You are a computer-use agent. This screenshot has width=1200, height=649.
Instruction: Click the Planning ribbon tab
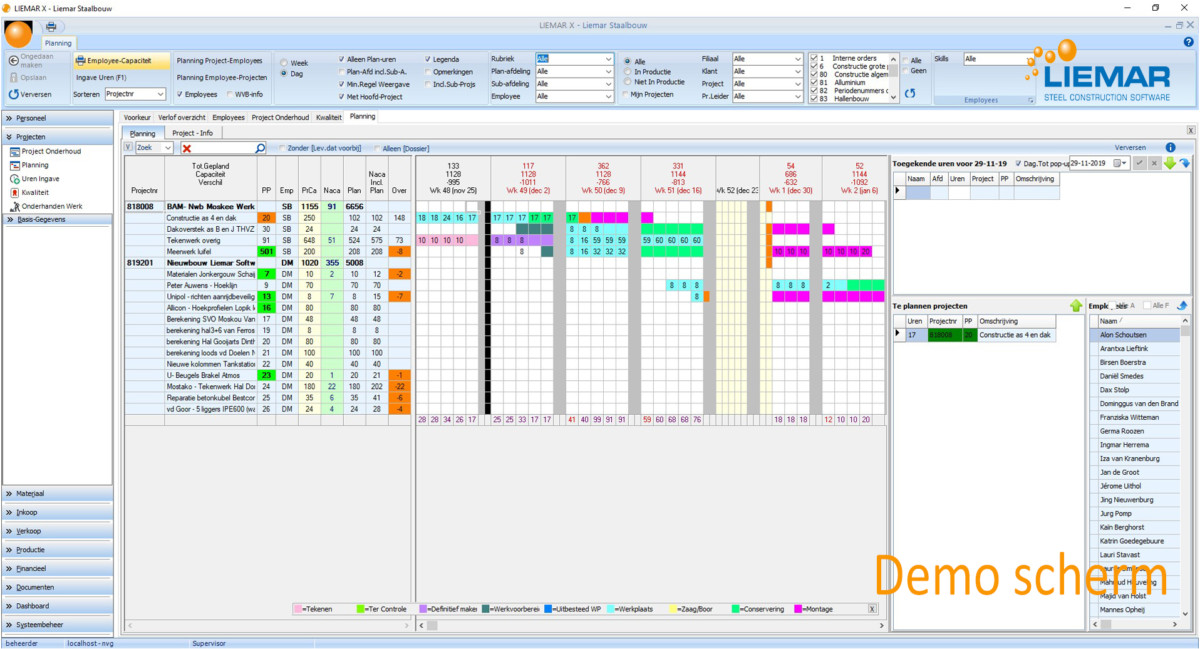(58, 43)
